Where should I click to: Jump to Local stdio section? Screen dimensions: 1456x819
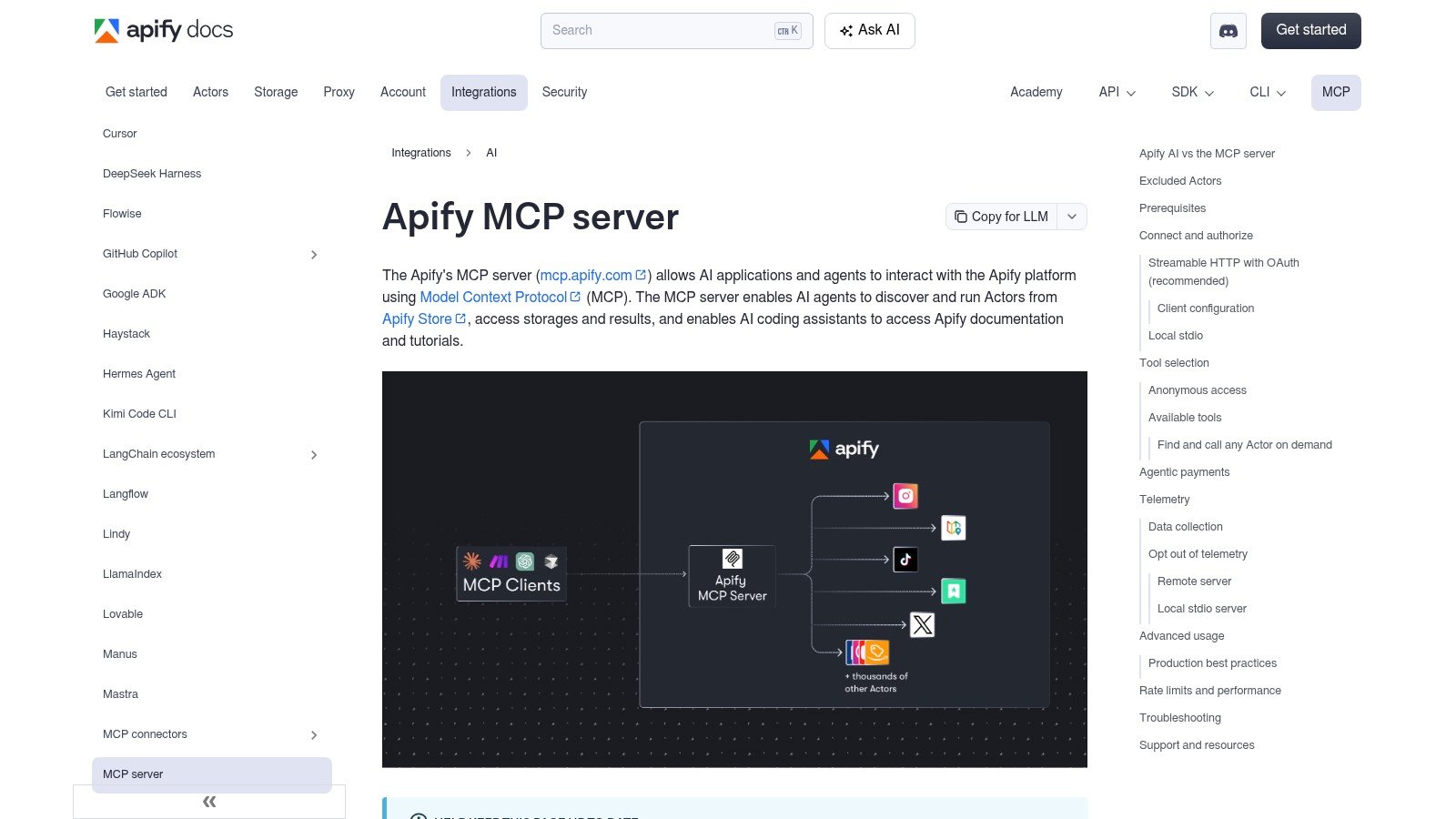click(1176, 336)
